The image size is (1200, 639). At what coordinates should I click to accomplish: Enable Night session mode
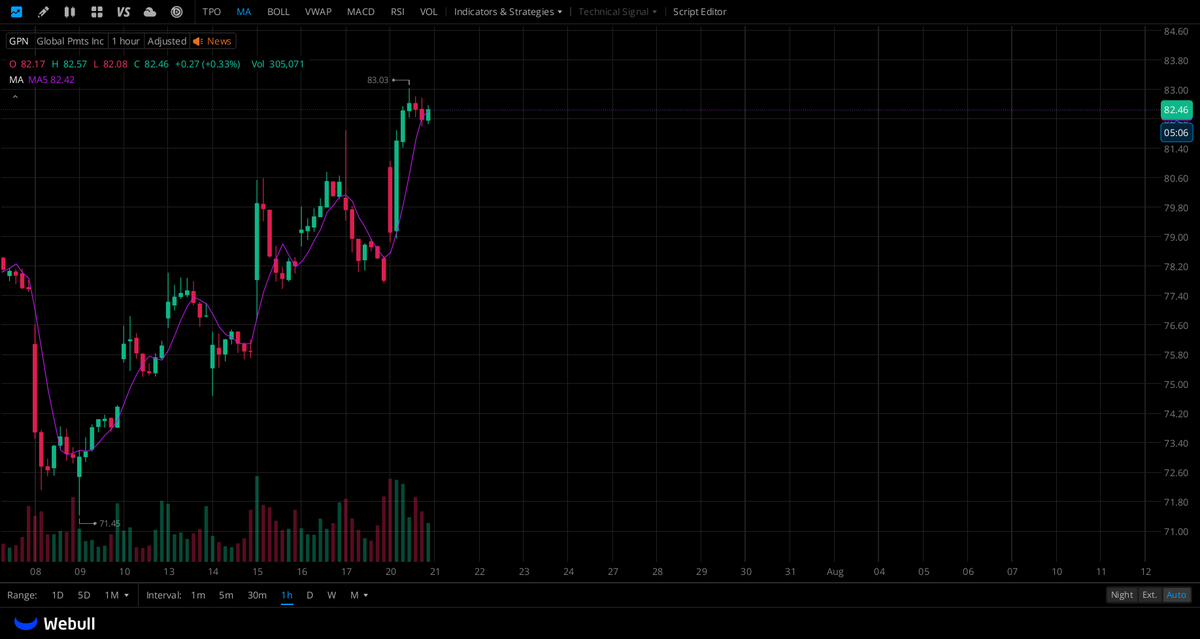pos(1122,595)
